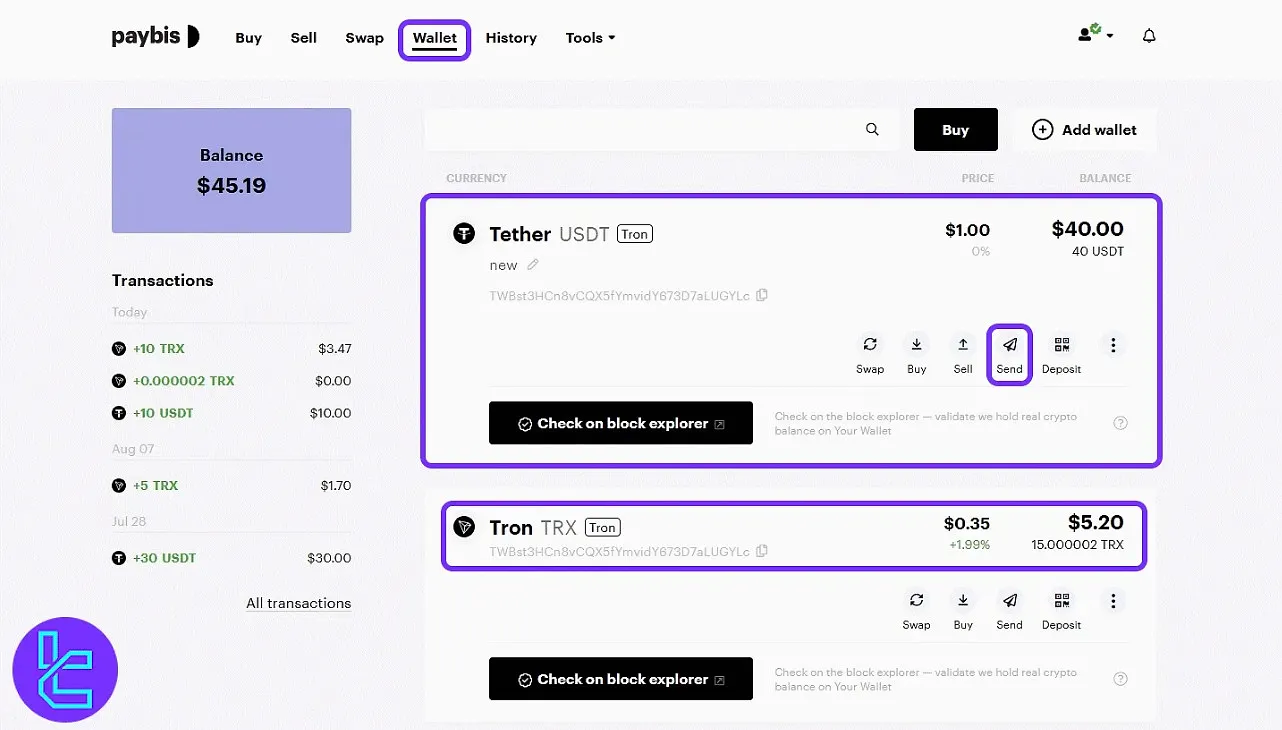Viewport: 1282px width, 730px height.
Task: Click the Sell icon for Tether wallet
Action: (962, 346)
